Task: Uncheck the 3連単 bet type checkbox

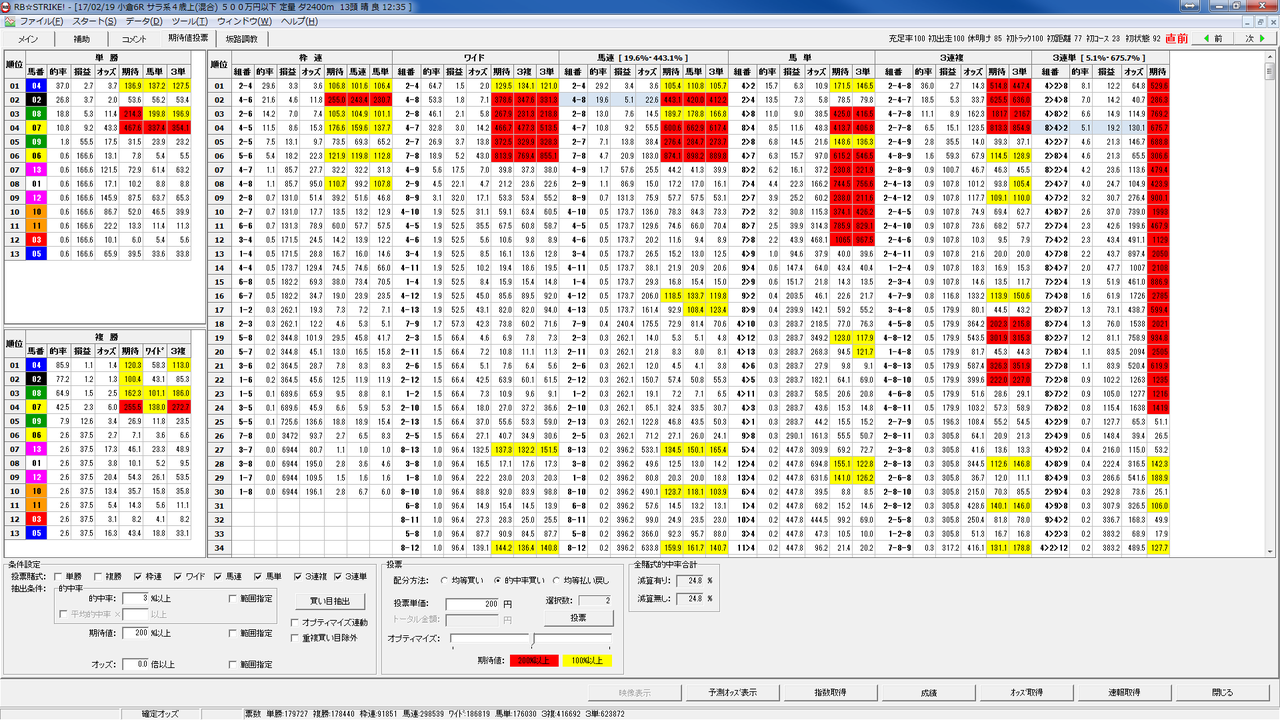Action: coord(337,577)
